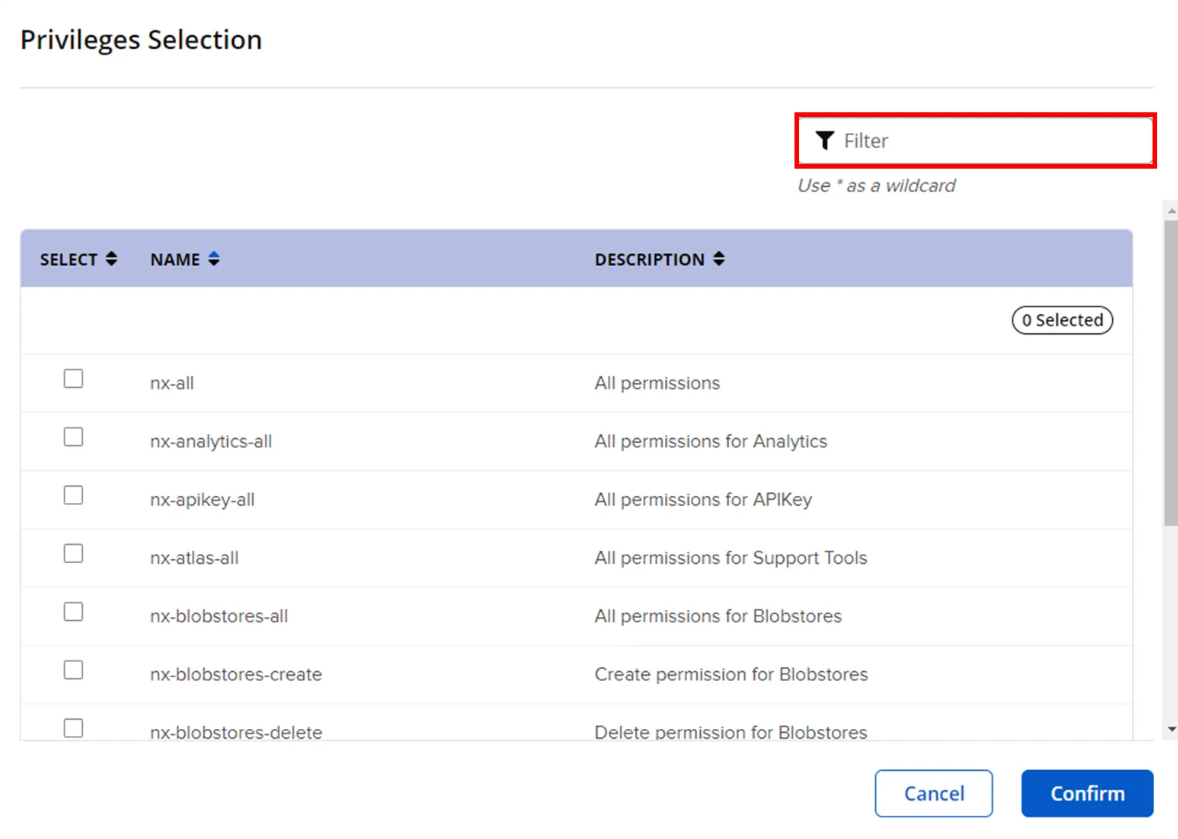Confirm the privileges selection

click(1087, 793)
